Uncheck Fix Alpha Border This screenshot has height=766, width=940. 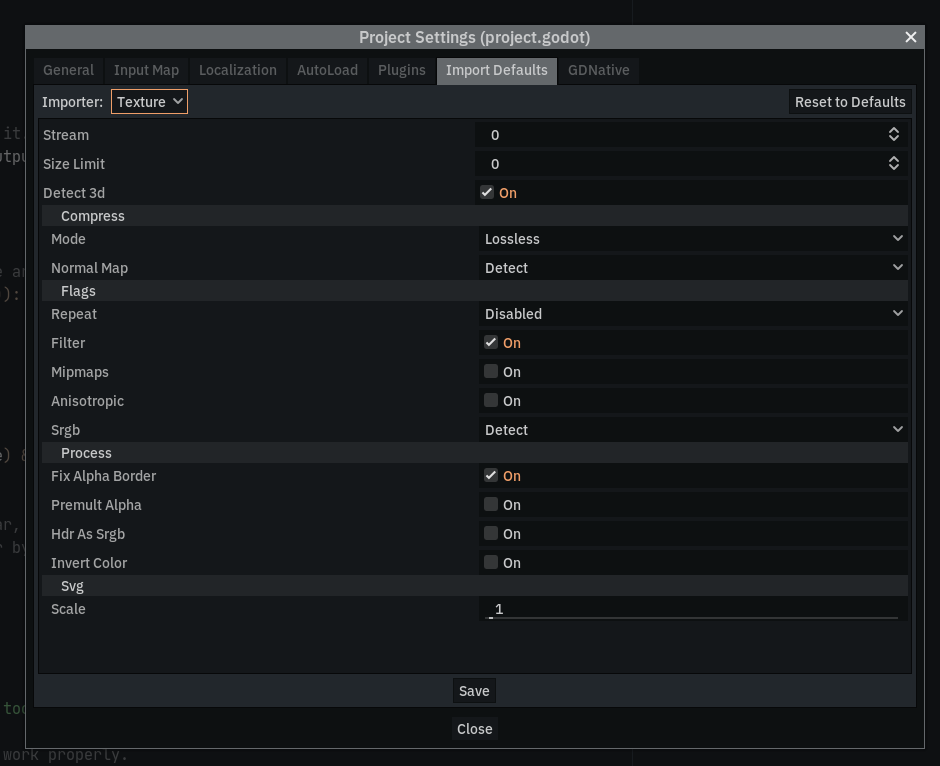tap(491, 475)
